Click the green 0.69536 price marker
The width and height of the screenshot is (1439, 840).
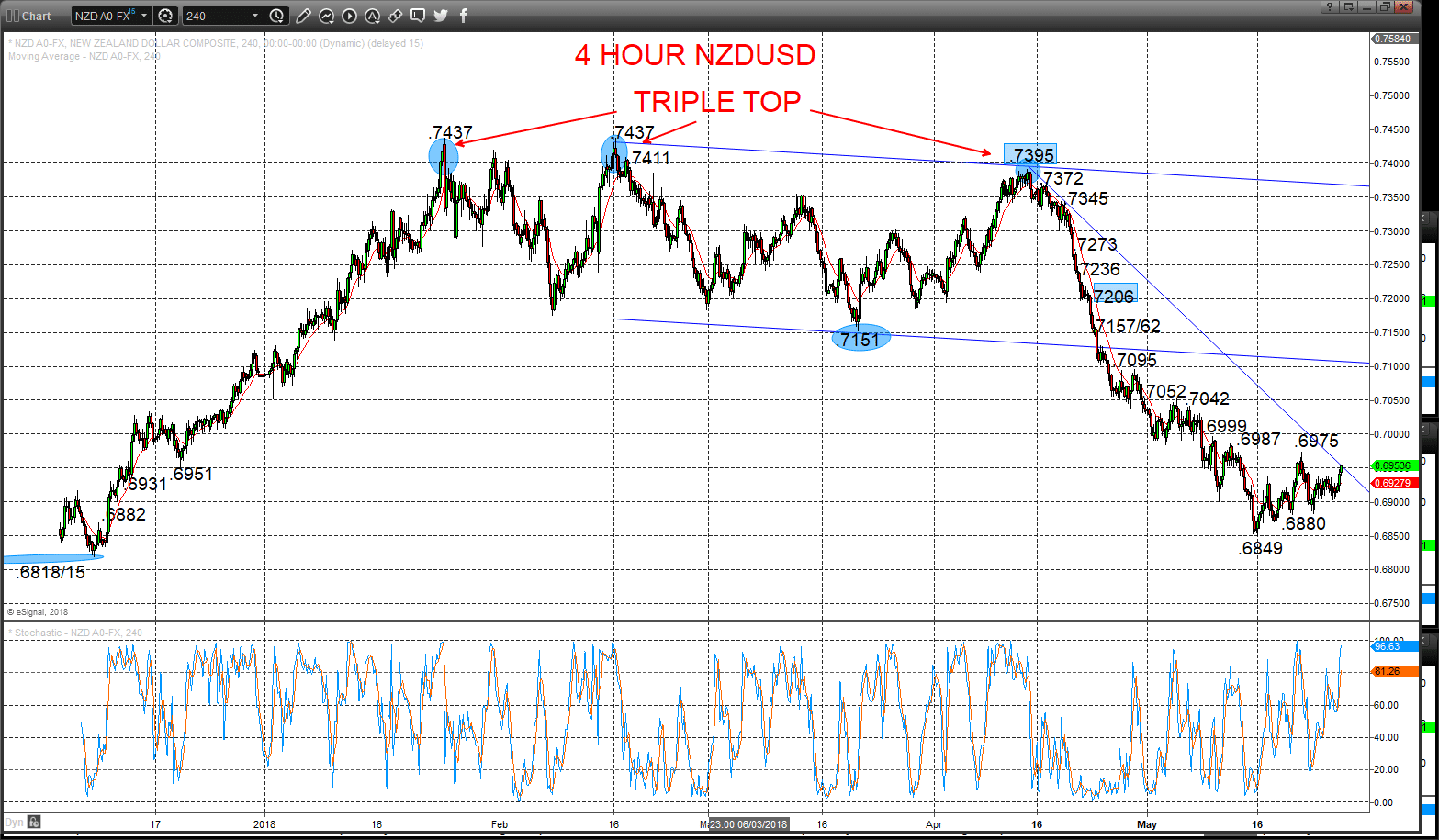pos(1392,466)
